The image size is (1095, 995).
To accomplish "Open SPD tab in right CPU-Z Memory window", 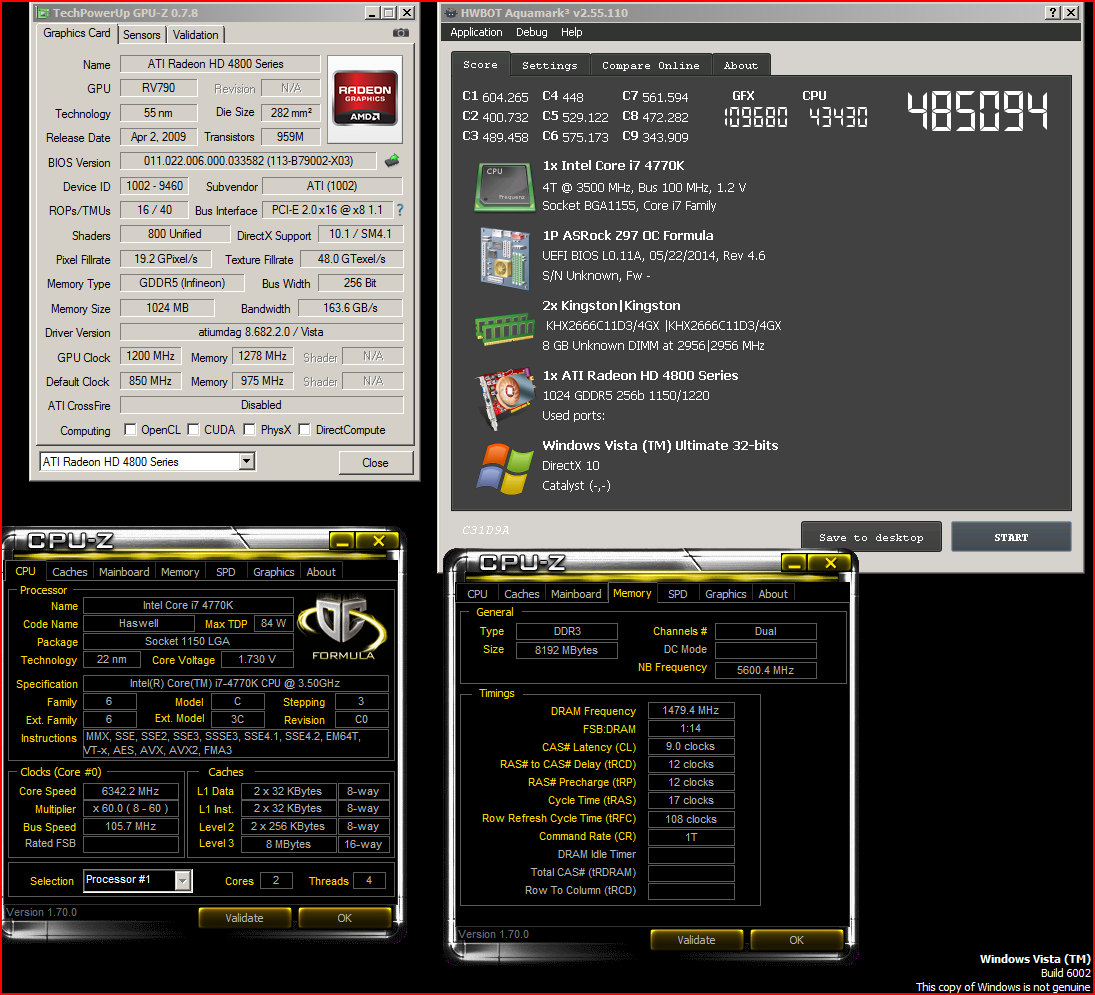I will pyautogui.click(x=677, y=594).
